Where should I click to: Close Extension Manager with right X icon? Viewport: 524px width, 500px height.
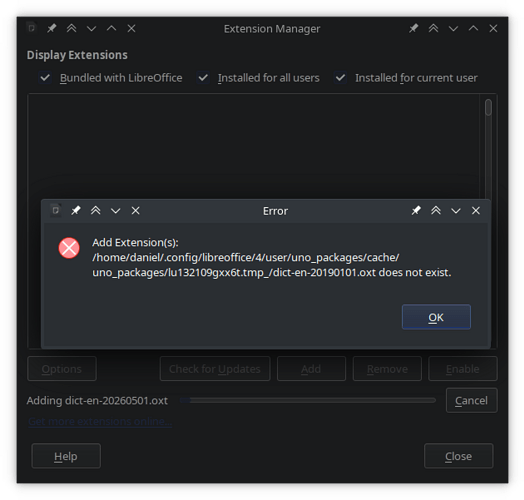(x=493, y=28)
